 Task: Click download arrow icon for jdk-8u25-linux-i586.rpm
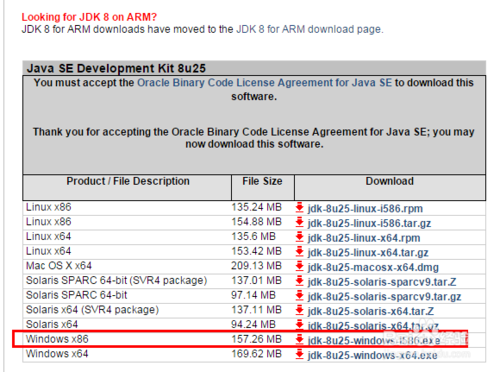[x=299, y=207]
